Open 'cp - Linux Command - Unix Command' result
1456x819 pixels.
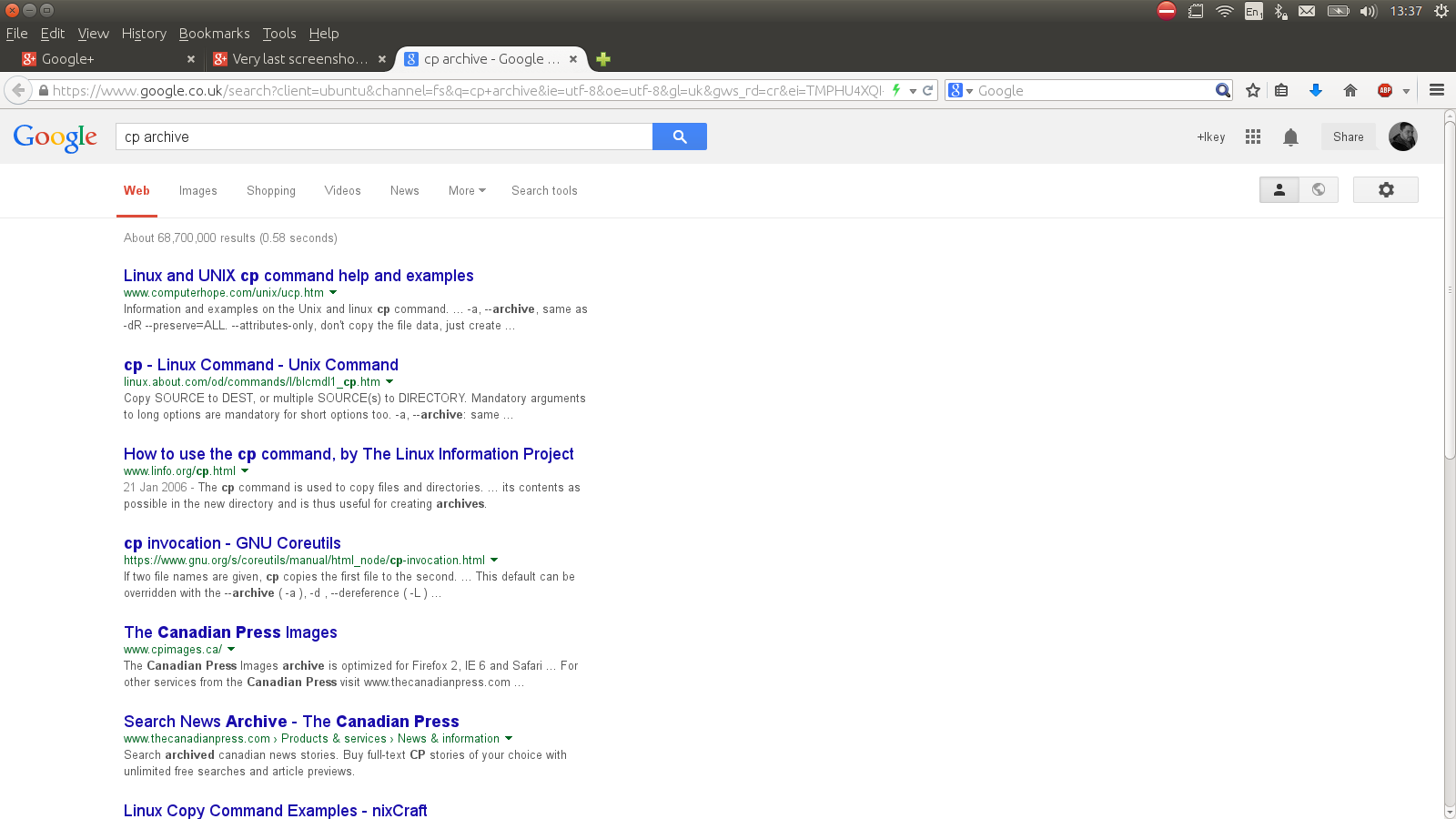click(x=261, y=365)
